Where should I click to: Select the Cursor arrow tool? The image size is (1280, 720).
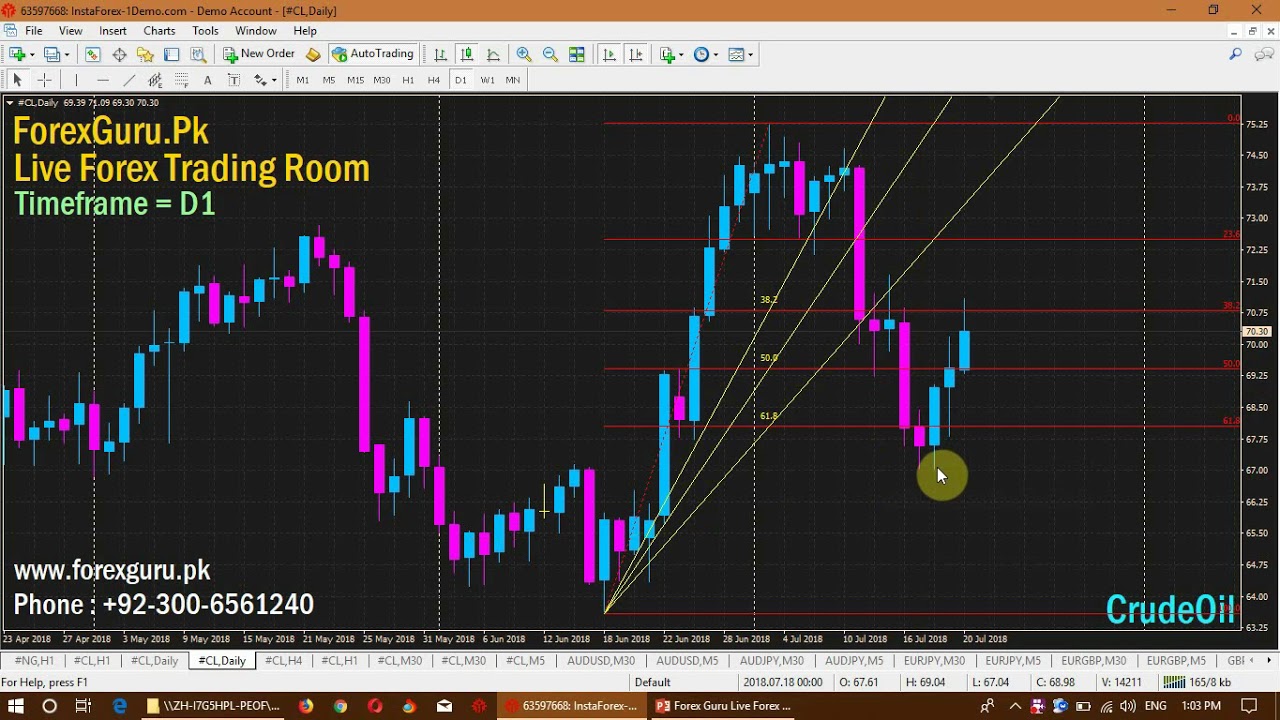pyautogui.click(x=17, y=80)
